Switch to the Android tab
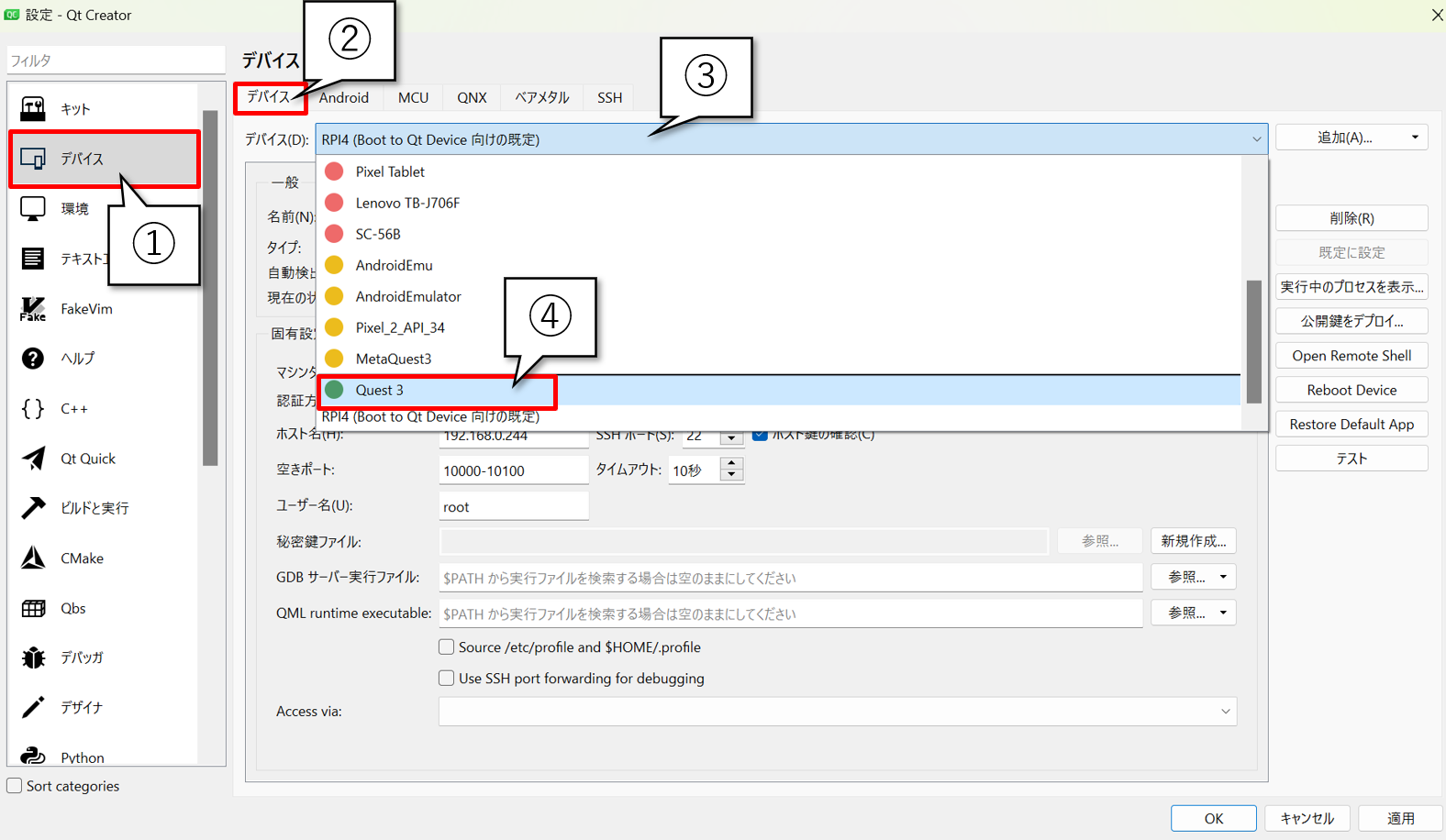 344,98
